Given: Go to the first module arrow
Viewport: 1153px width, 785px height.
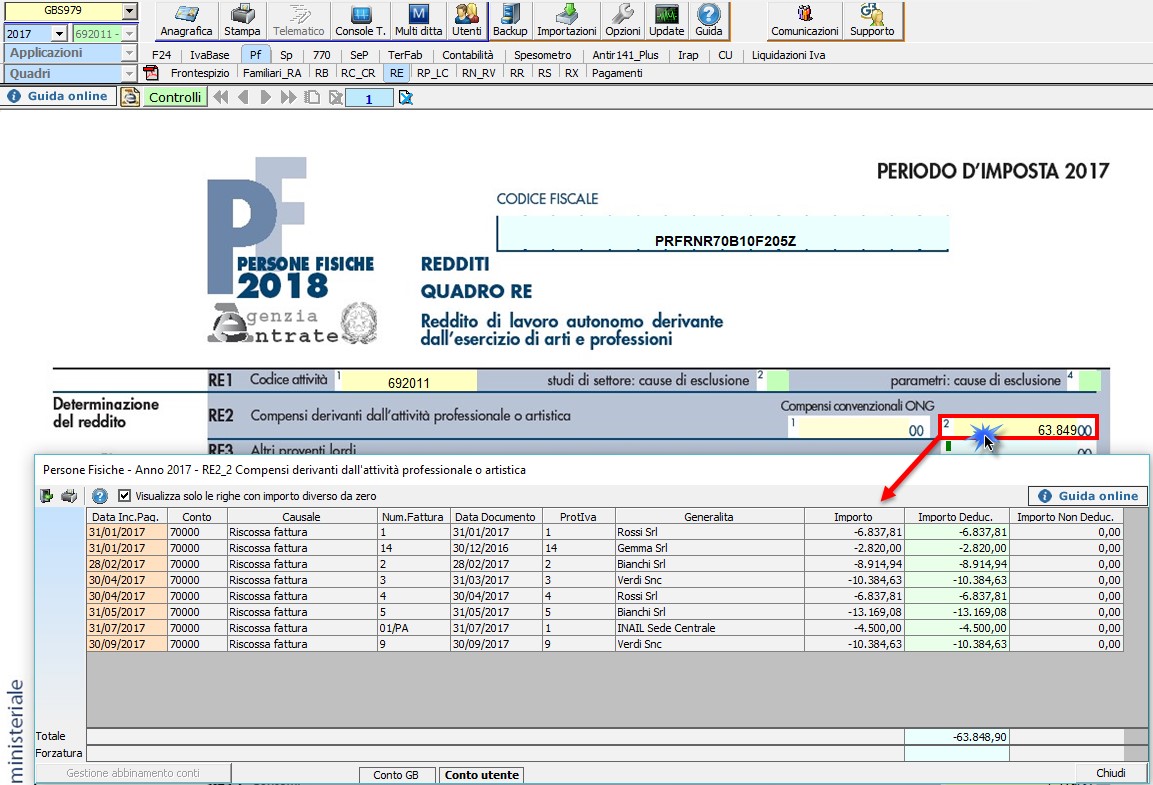Looking at the screenshot, I should 221,97.
